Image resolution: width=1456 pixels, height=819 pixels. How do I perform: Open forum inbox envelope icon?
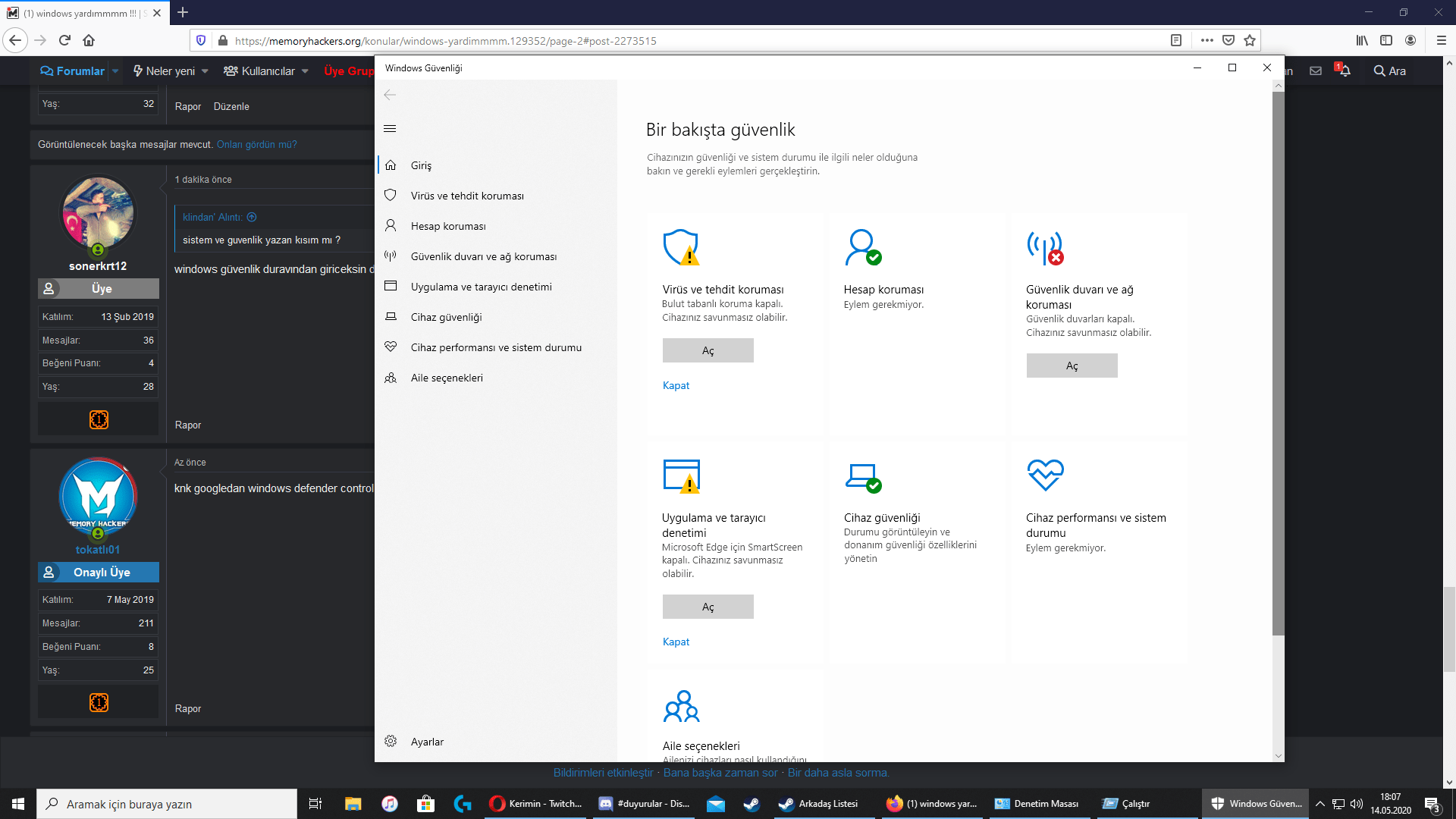pos(1316,71)
